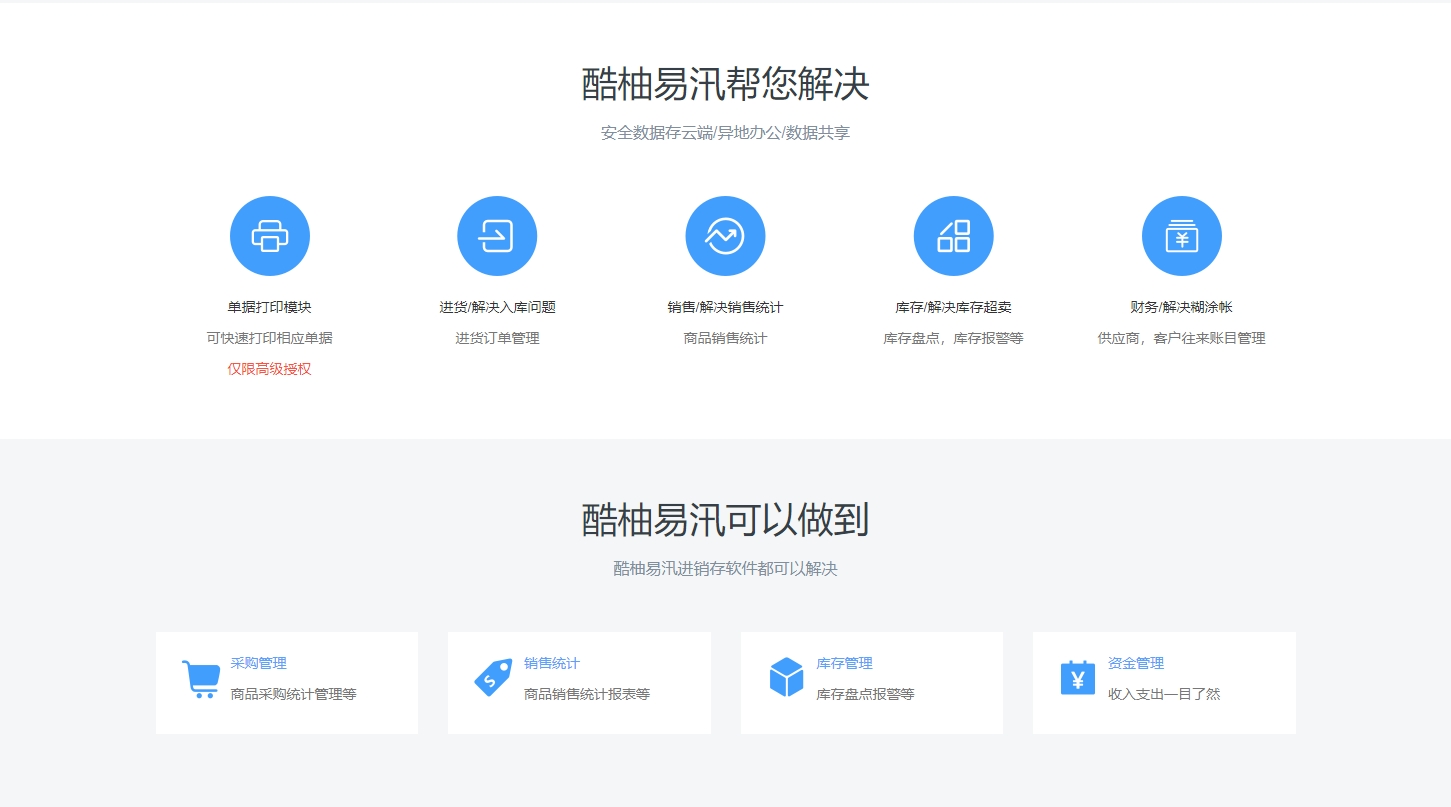
Task: Click the printer icon for 单据打印模块
Action: (x=270, y=236)
